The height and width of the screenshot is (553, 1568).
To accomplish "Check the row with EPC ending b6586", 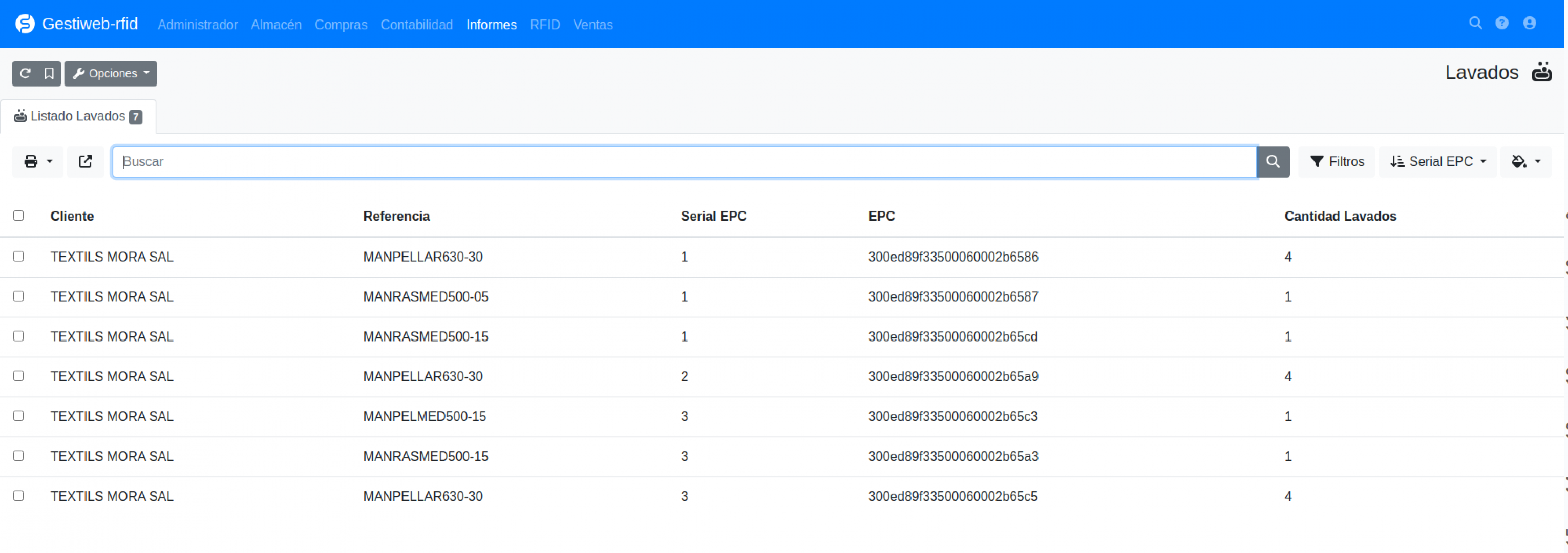I will [18, 256].
